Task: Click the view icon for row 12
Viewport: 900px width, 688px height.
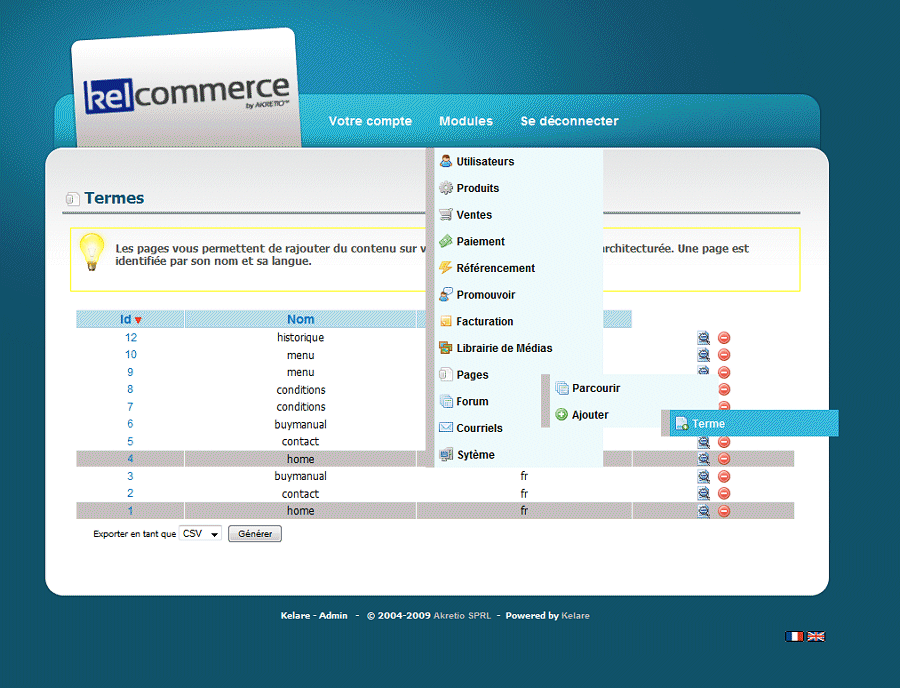Action: (x=704, y=338)
